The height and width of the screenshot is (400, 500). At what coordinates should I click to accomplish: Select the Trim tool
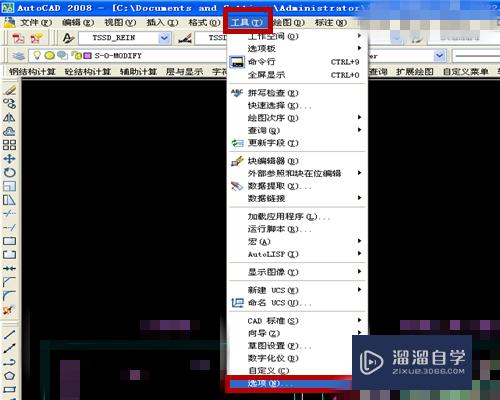click(9, 213)
